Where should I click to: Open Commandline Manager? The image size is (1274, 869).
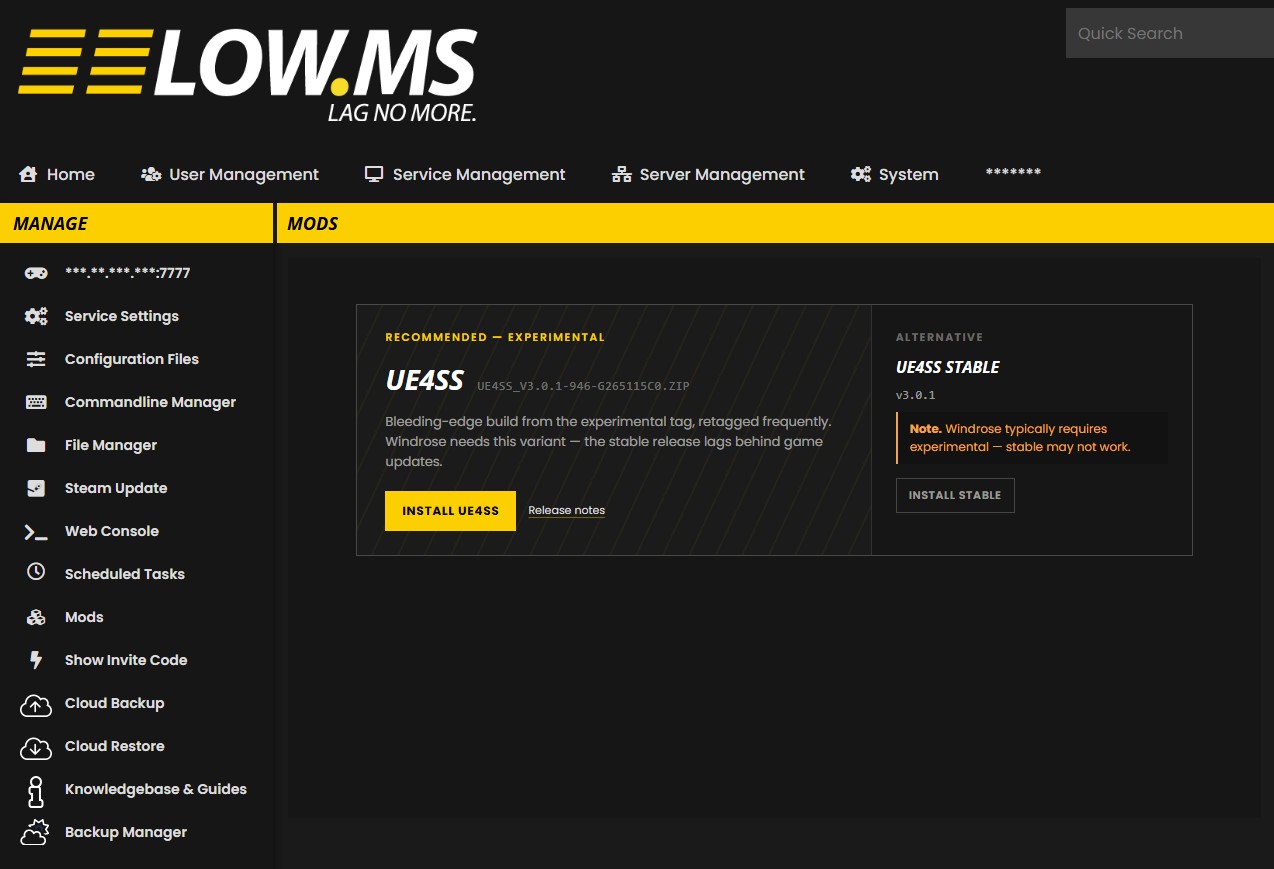150,402
